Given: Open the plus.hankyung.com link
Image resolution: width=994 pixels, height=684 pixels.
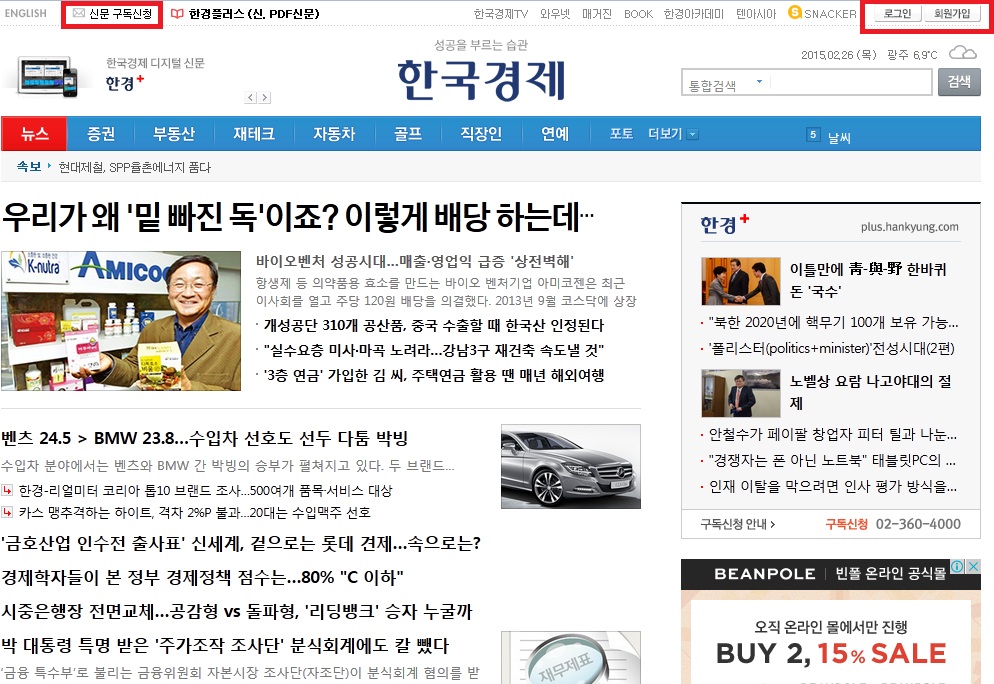Looking at the screenshot, I should click(x=909, y=226).
